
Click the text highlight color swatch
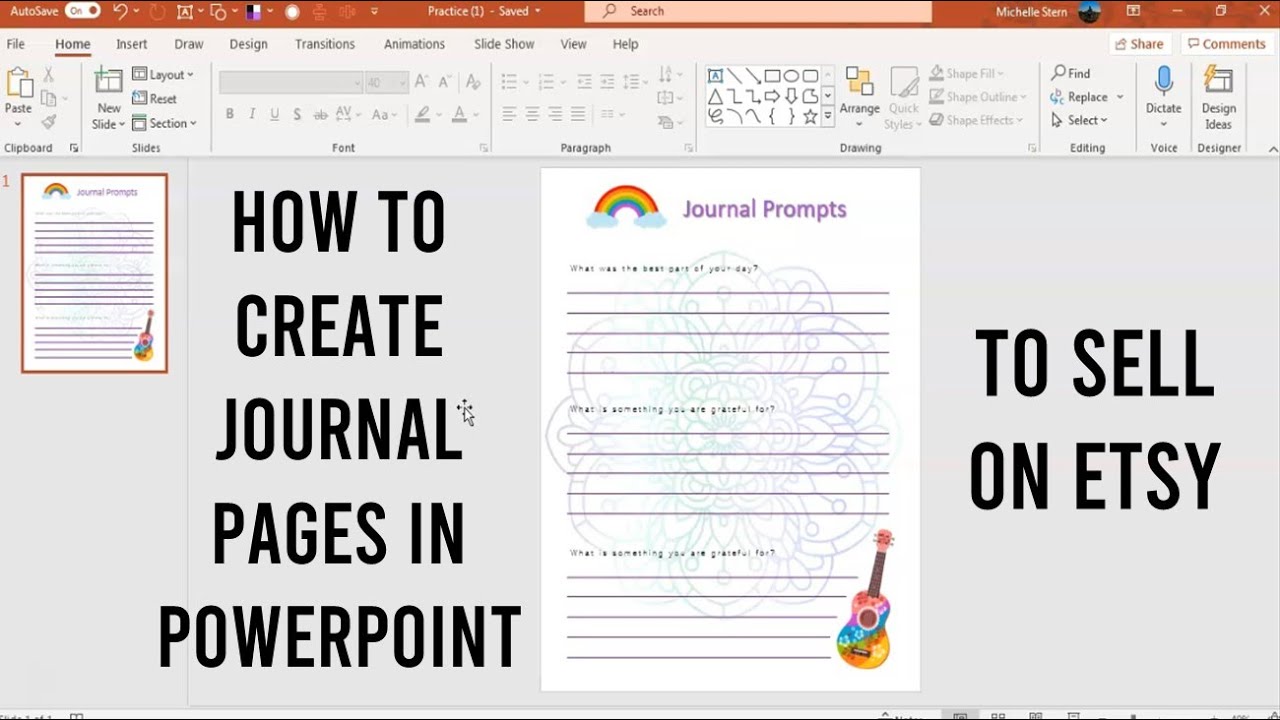tap(423, 114)
